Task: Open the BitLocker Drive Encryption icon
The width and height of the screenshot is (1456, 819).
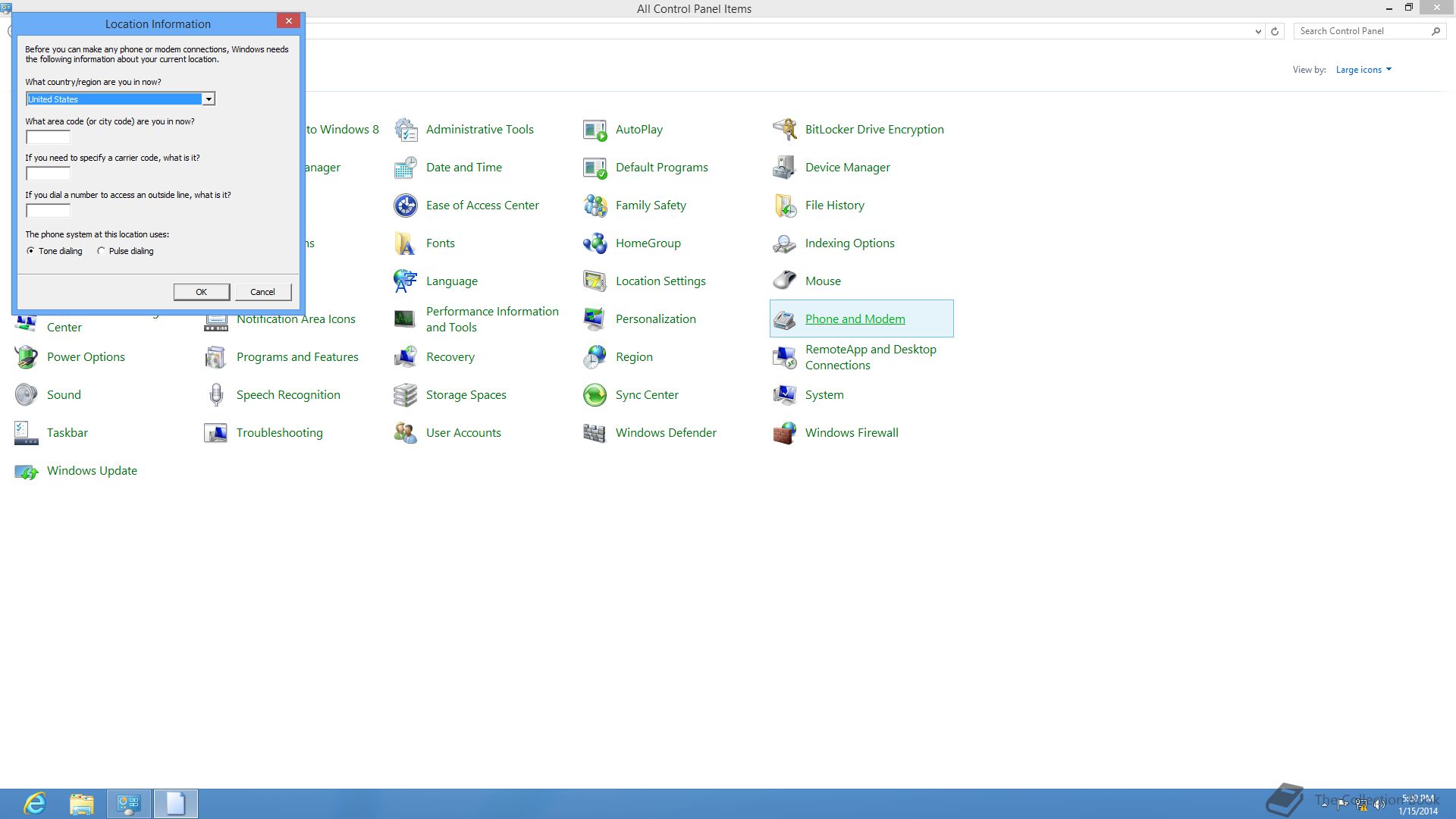Action: (x=785, y=130)
